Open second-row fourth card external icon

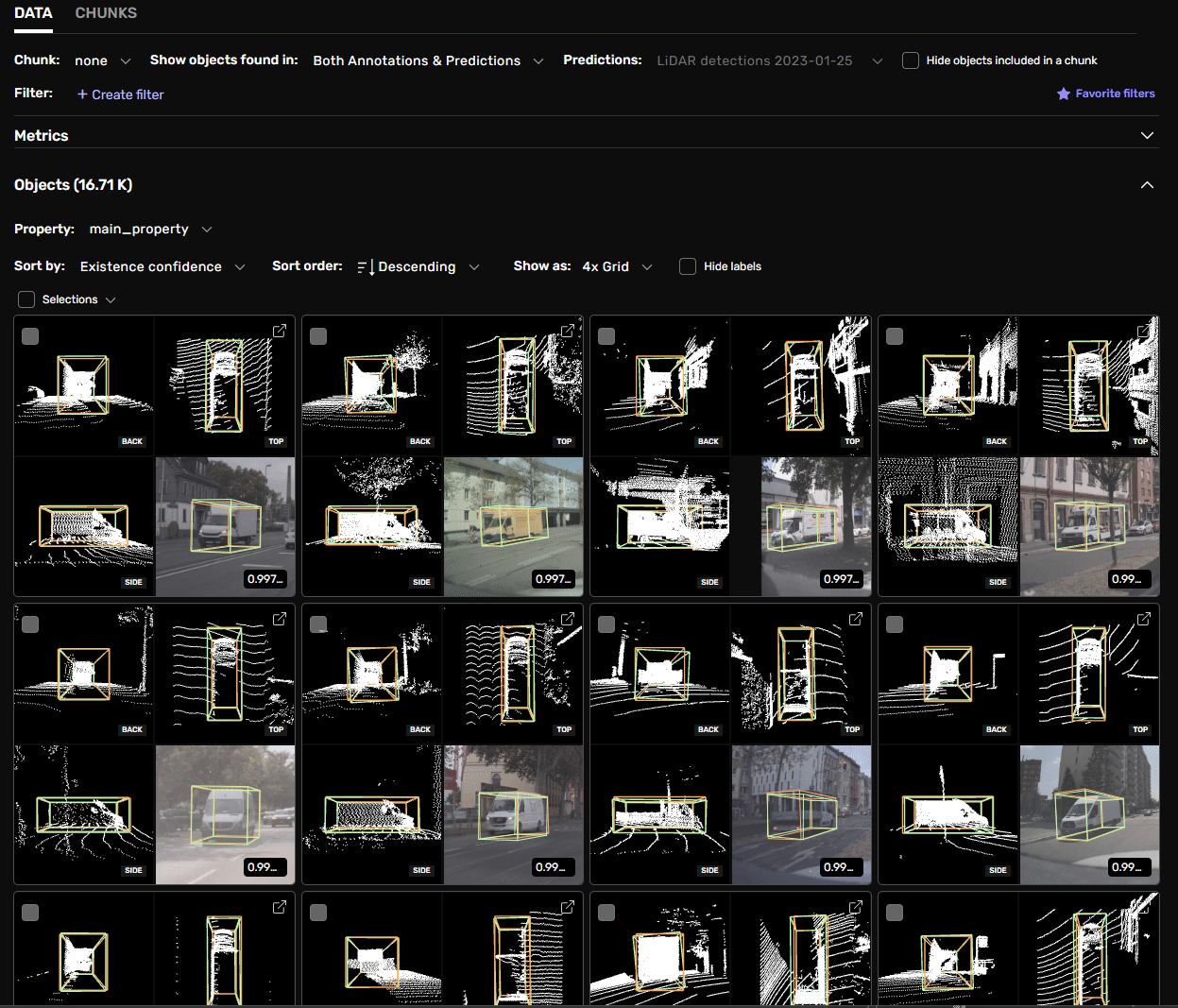[1144, 619]
